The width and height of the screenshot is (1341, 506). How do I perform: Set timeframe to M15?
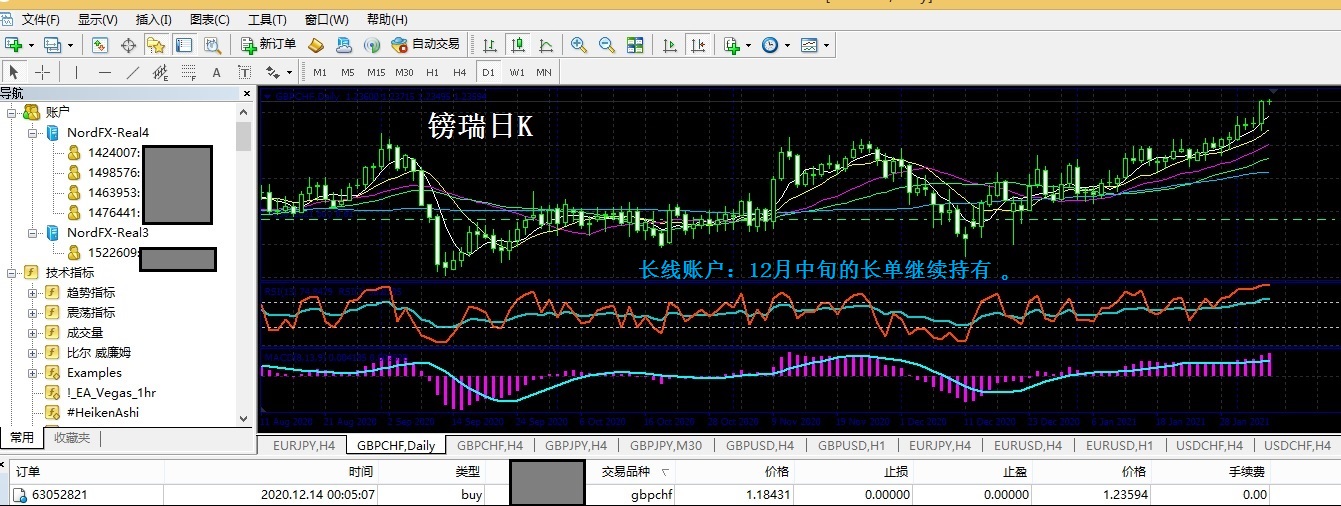click(376, 72)
